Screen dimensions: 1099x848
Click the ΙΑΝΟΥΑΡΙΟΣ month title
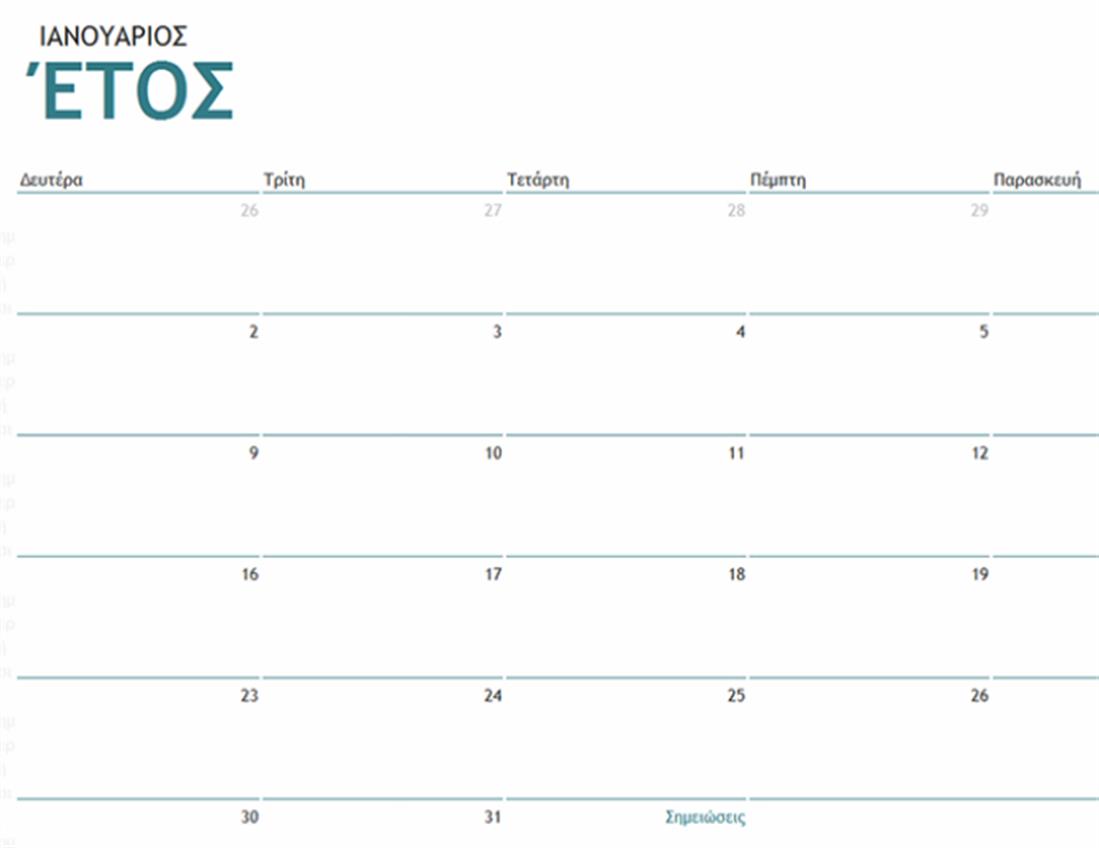tap(112, 36)
